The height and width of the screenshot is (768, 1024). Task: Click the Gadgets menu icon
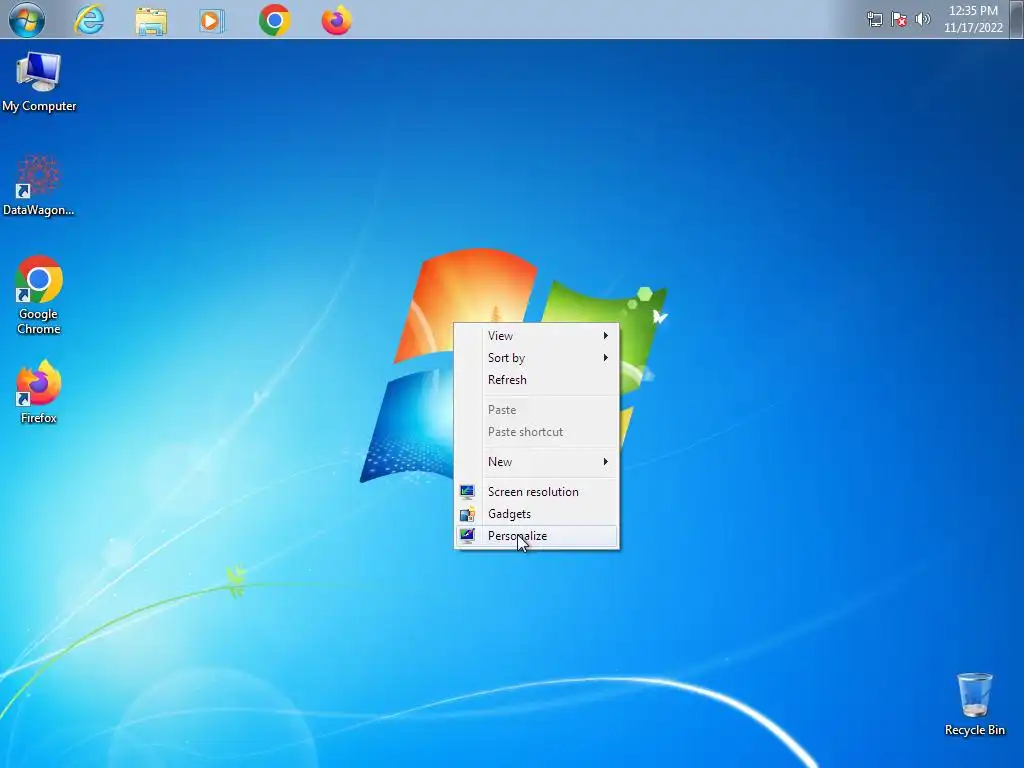pyautogui.click(x=467, y=514)
